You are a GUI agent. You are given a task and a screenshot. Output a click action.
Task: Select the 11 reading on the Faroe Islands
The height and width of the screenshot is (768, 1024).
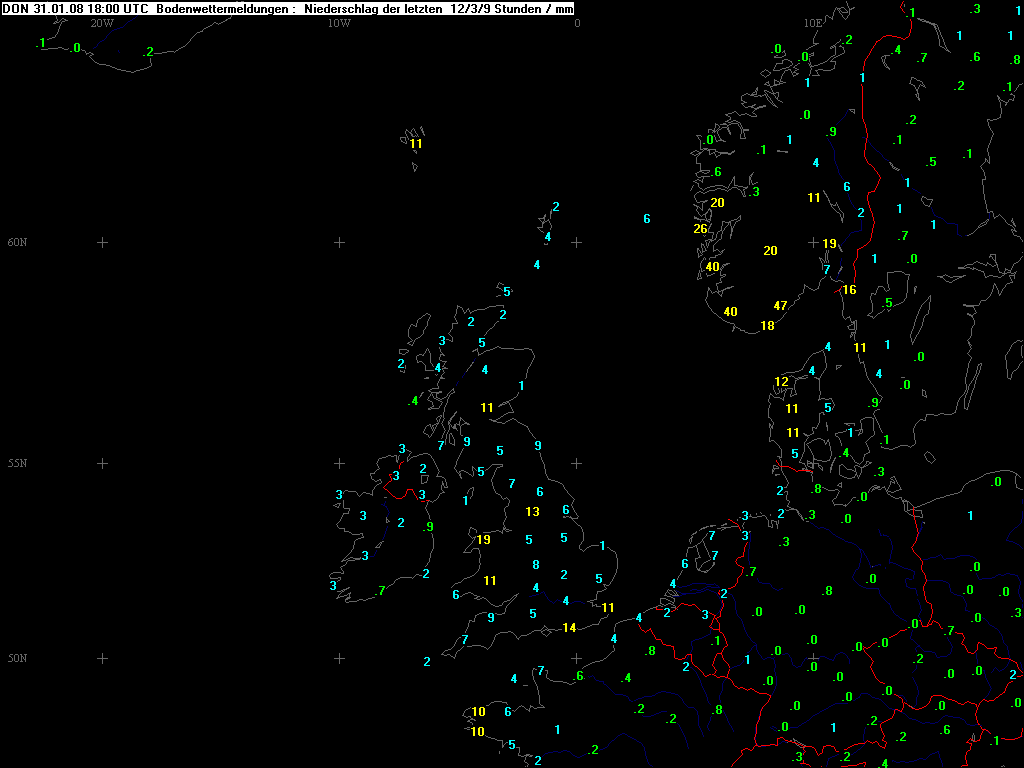(x=416, y=144)
